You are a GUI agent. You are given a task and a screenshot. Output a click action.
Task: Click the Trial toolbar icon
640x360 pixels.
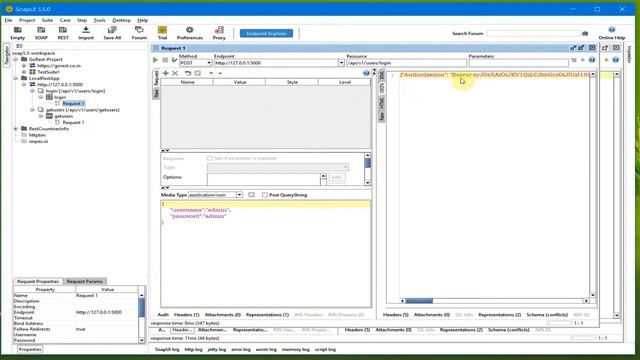coord(162,33)
